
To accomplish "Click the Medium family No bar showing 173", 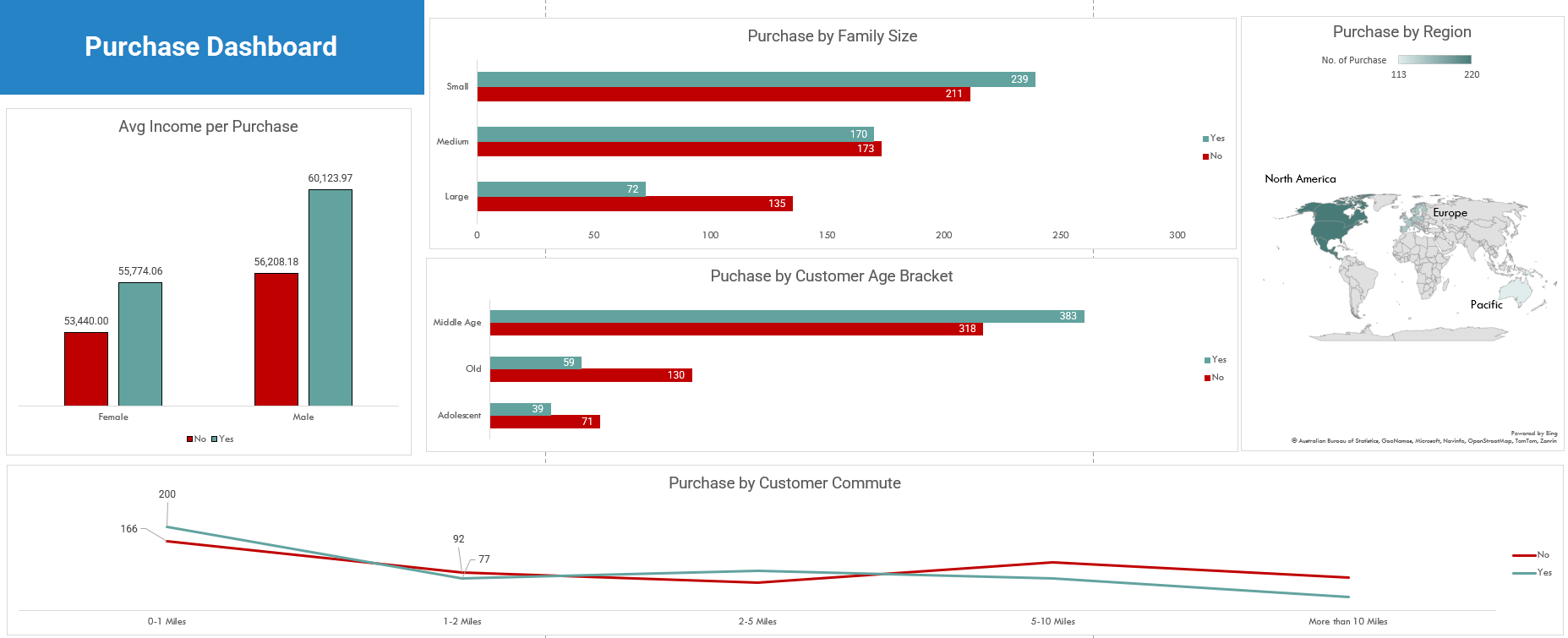I will (679, 149).
